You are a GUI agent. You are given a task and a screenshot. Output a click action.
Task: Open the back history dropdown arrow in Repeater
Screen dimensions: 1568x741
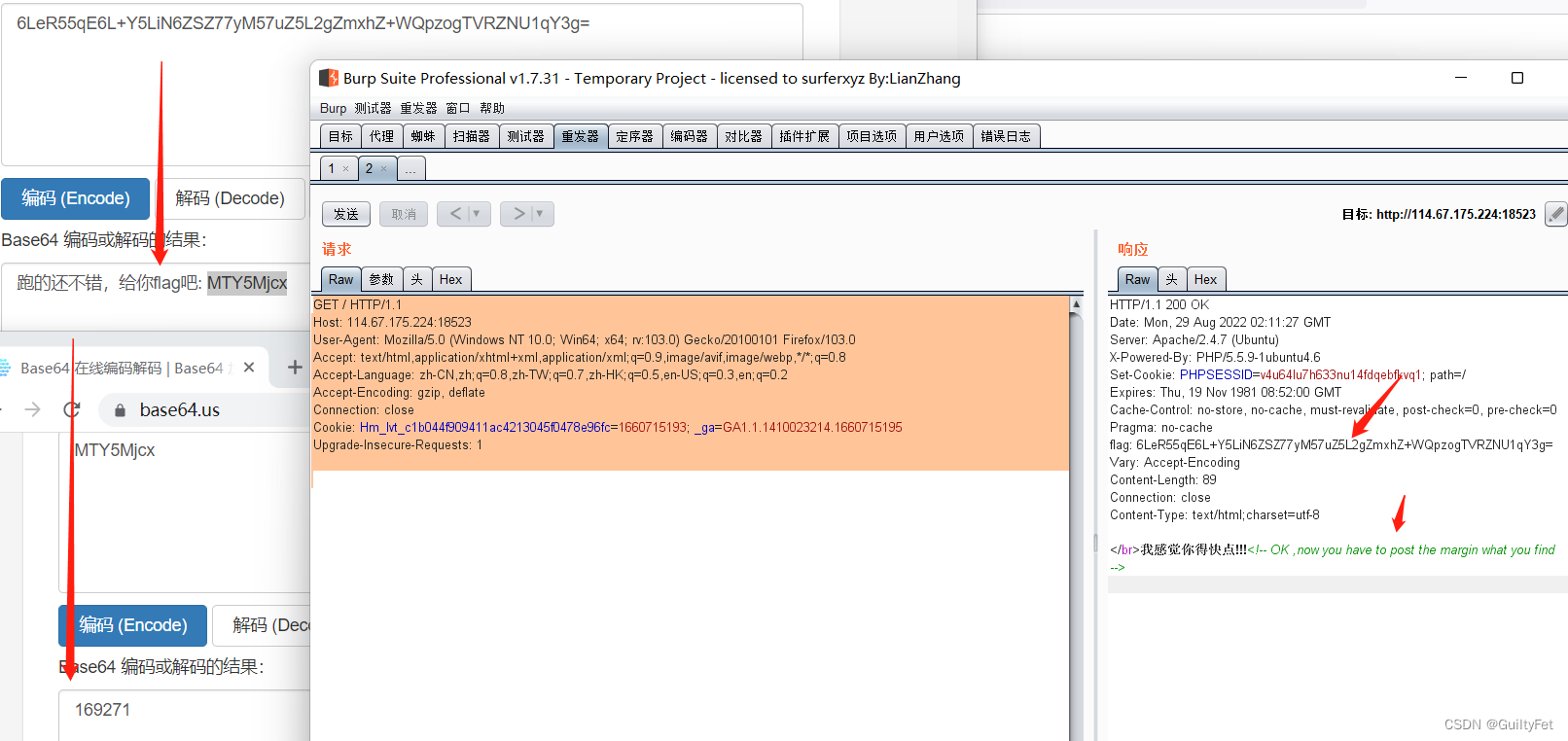pyautogui.click(x=477, y=214)
